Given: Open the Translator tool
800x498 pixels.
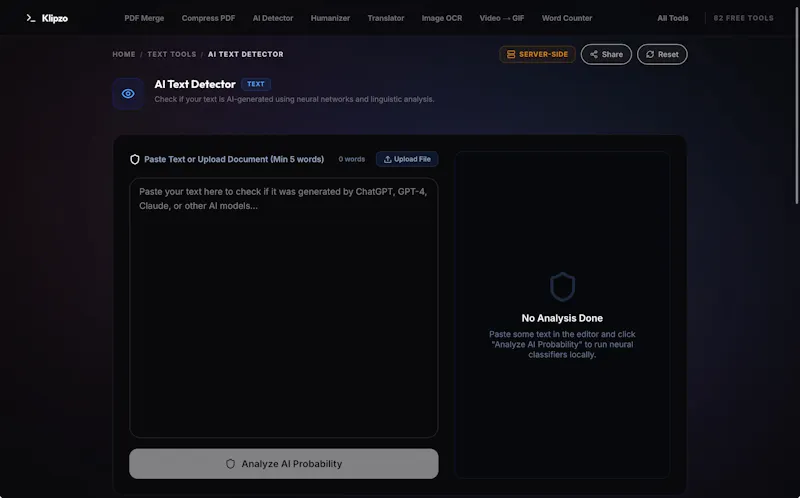Looking at the screenshot, I should 386,18.
